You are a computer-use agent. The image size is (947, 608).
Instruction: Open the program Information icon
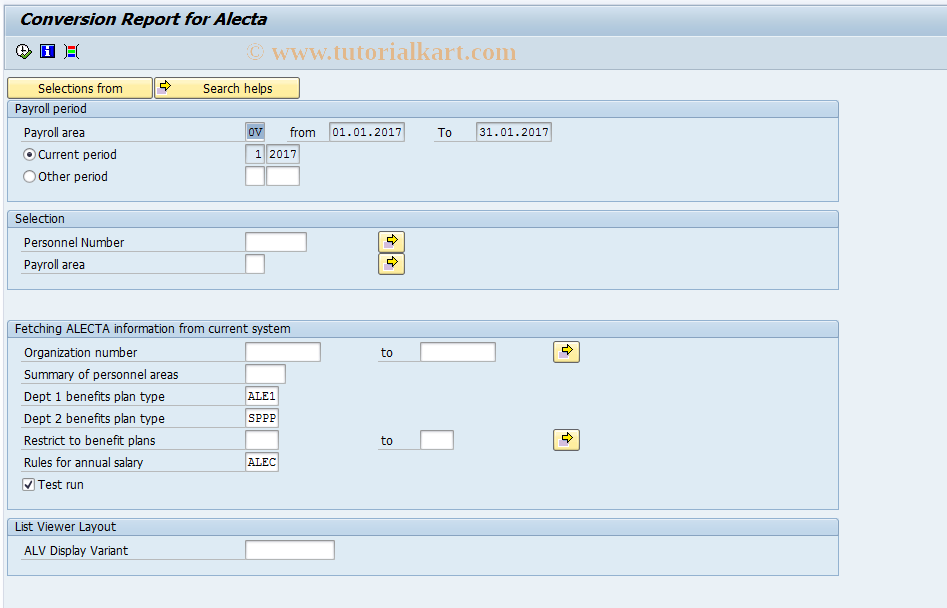pyautogui.click(x=47, y=51)
